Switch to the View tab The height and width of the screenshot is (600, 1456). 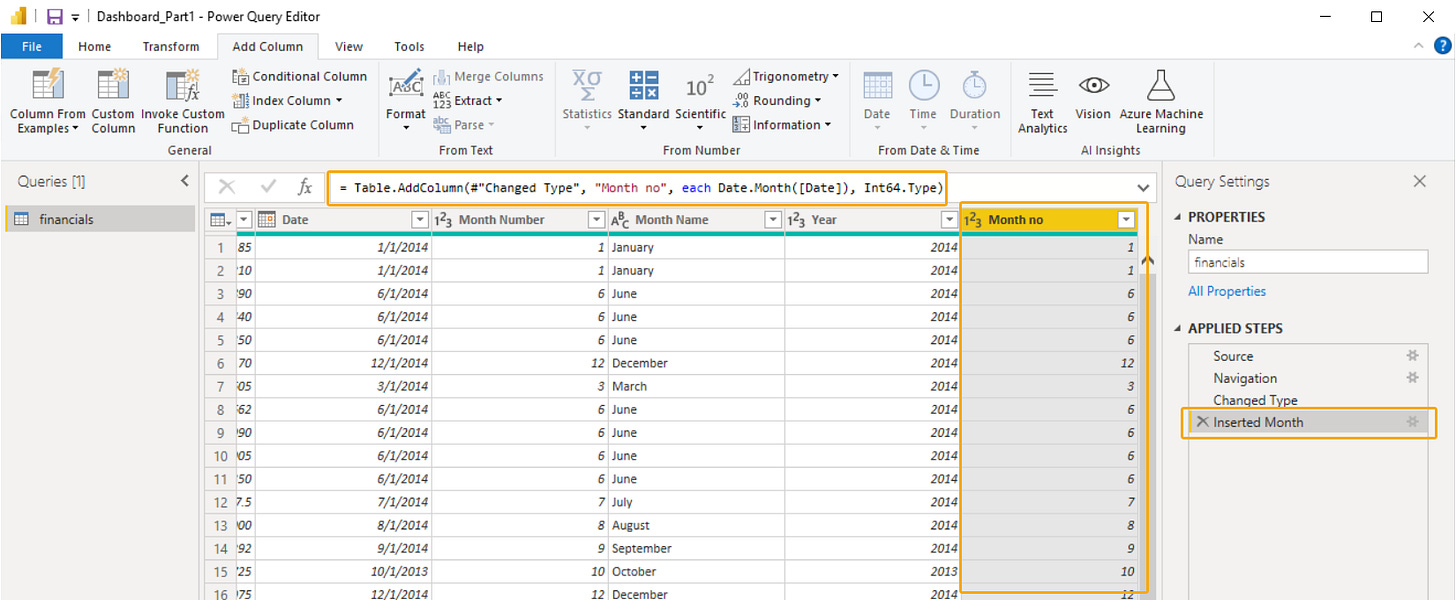(x=349, y=46)
